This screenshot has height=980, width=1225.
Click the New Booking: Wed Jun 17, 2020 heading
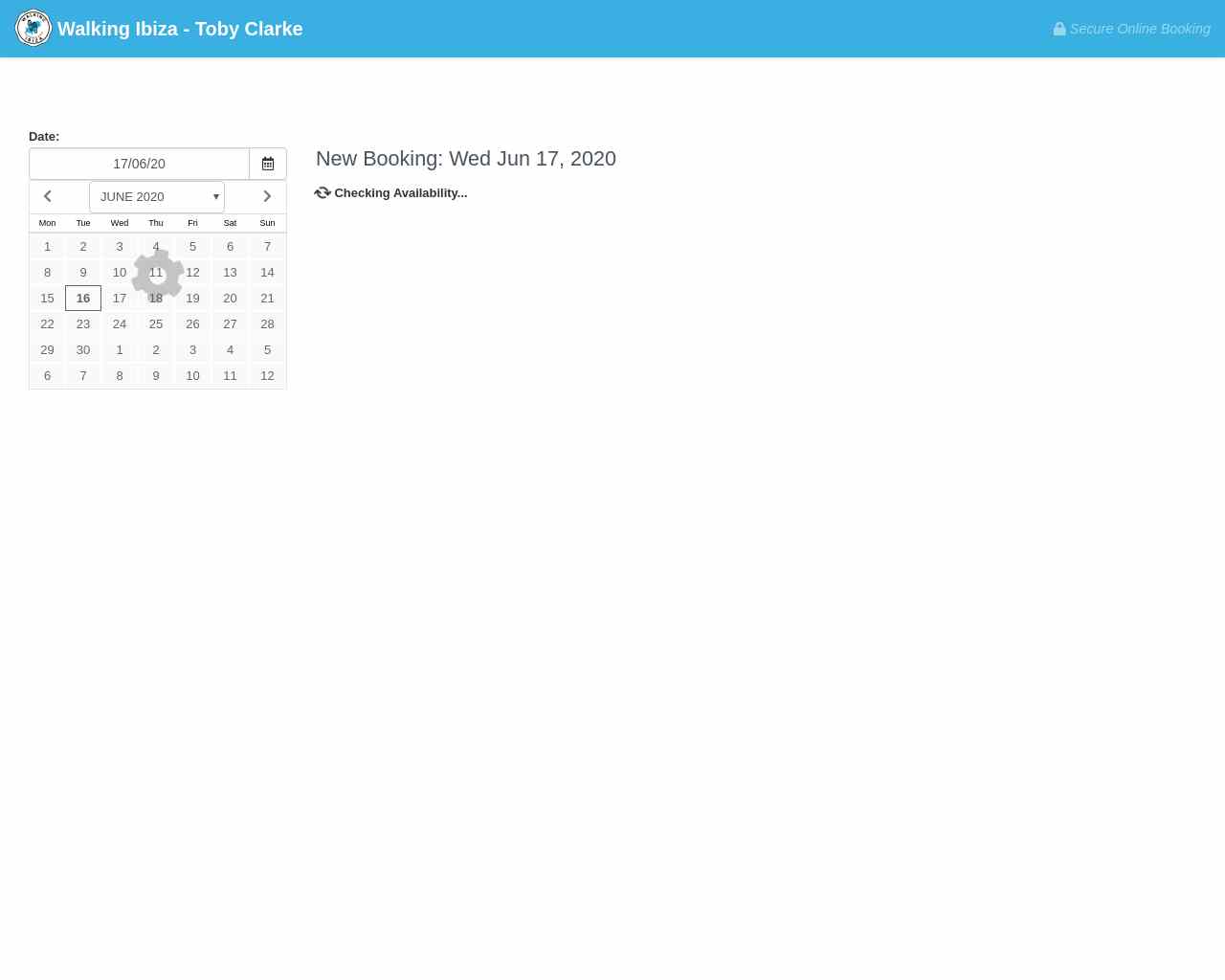[x=466, y=159]
